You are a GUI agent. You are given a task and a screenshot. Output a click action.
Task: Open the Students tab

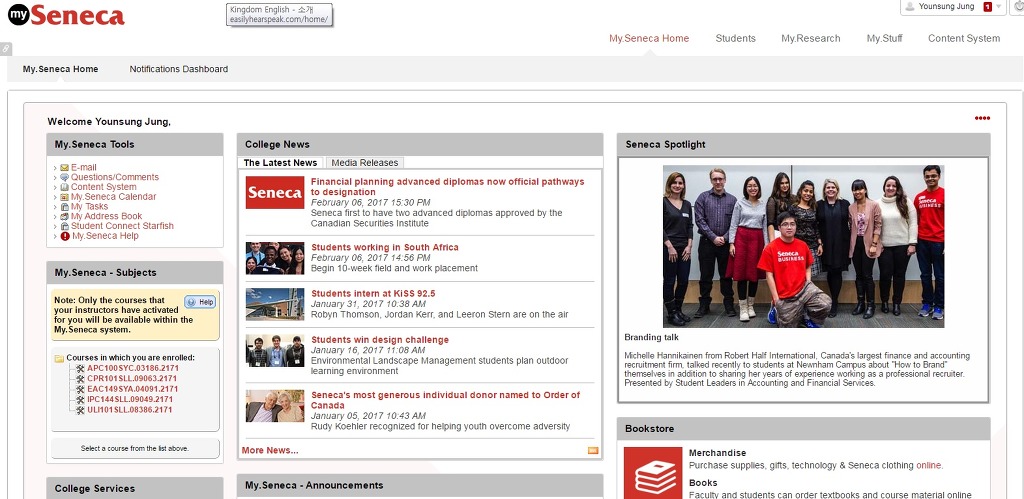tap(735, 39)
